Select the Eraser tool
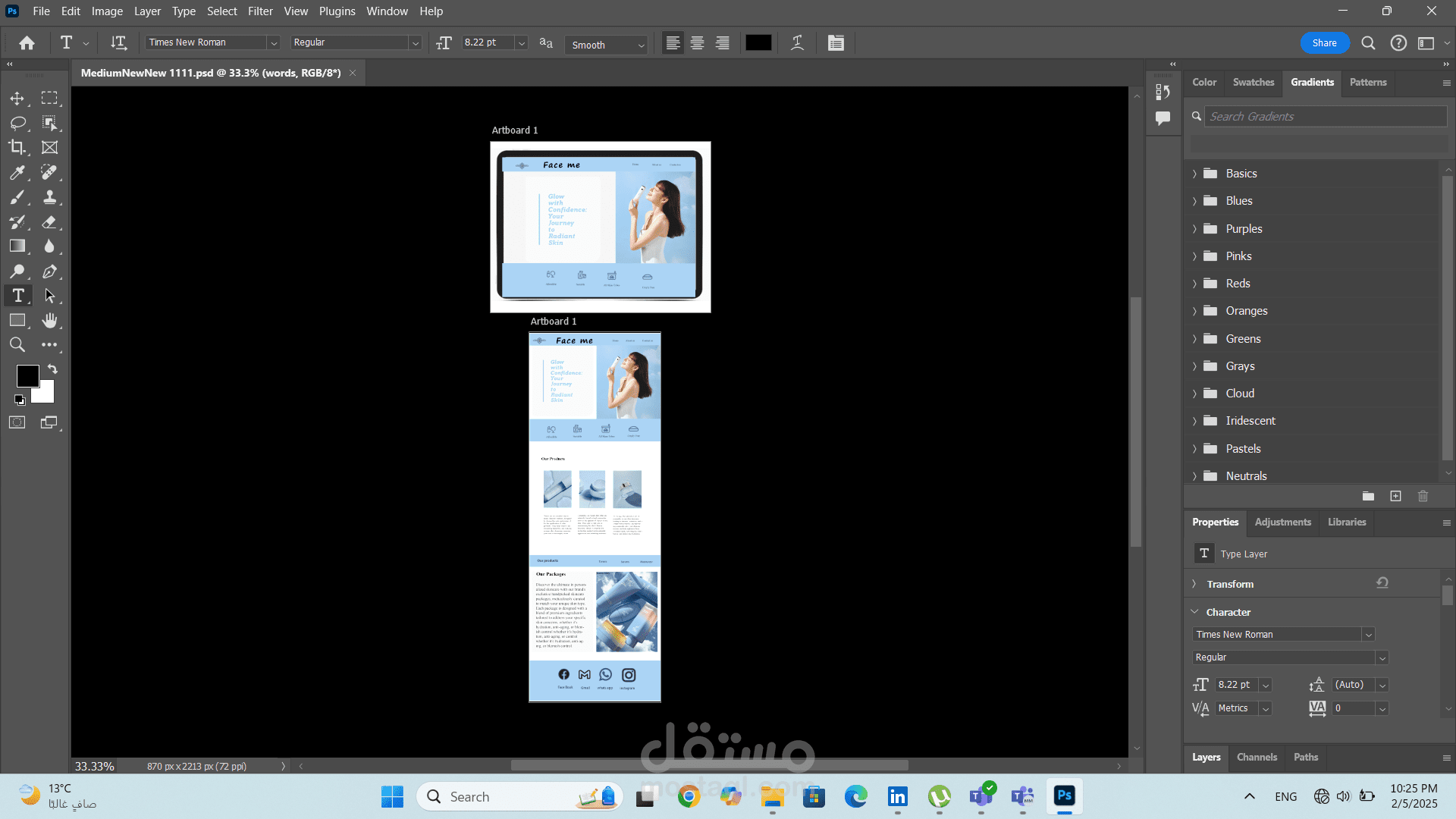This screenshot has width=1456, height=819. pyautogui.click(x=50, y=221)
